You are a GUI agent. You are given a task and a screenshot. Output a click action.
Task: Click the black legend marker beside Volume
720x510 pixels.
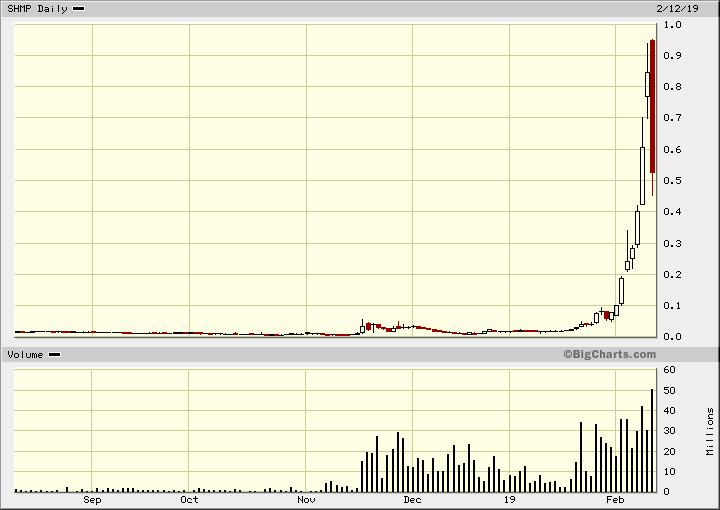[55, 355]
